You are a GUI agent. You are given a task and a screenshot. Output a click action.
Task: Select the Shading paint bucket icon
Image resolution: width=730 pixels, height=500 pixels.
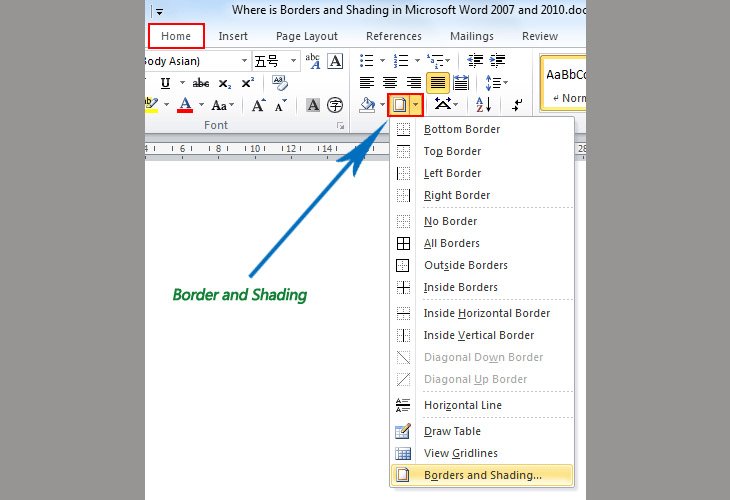coord(368,105)
